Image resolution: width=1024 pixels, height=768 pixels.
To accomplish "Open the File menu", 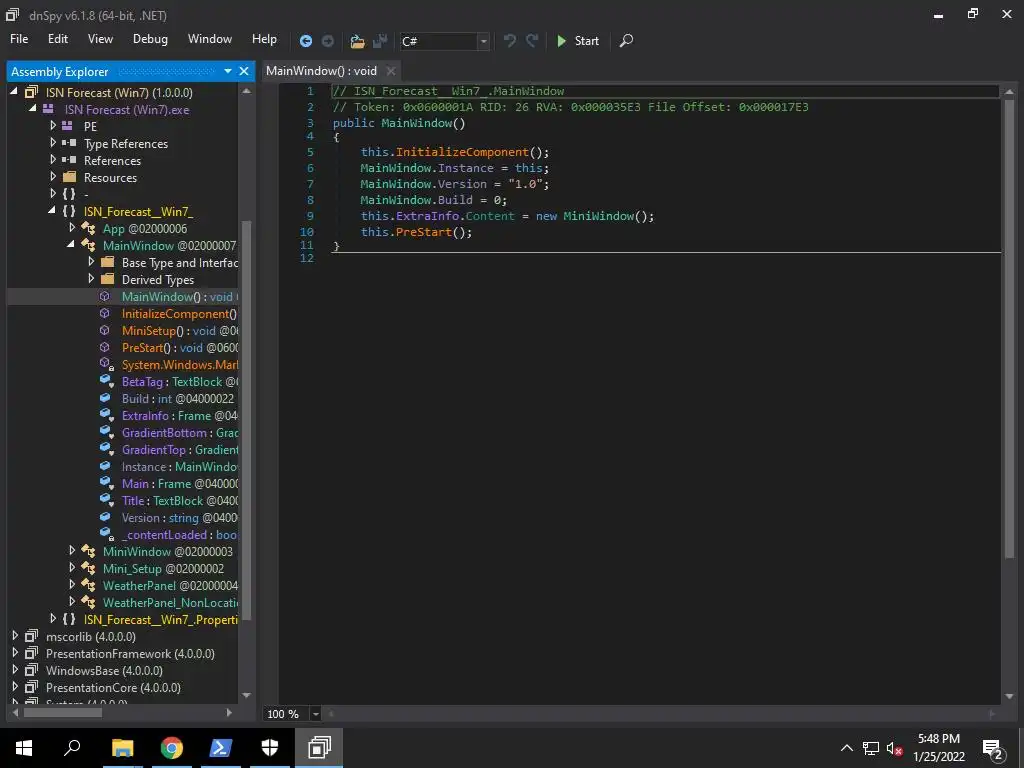I will (x=19, y=39).
